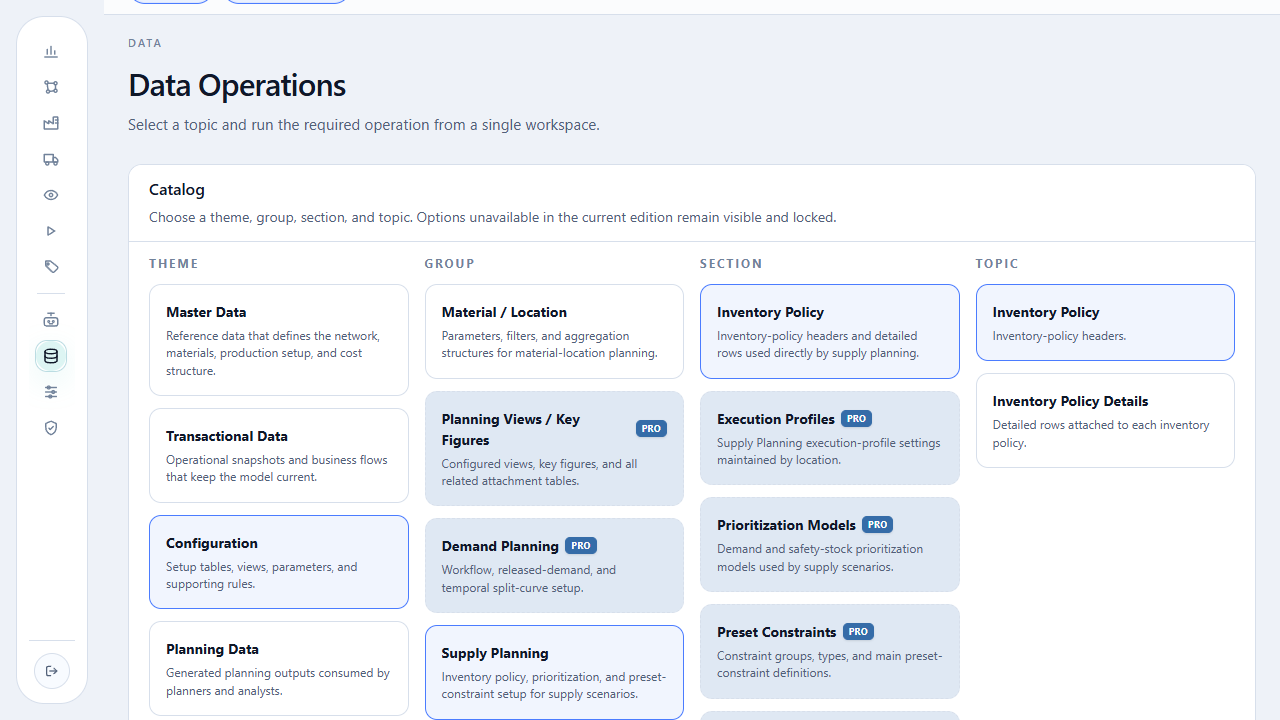1280x720 pixels.
Task: Select the Master Data theme card
Action: 279,340
